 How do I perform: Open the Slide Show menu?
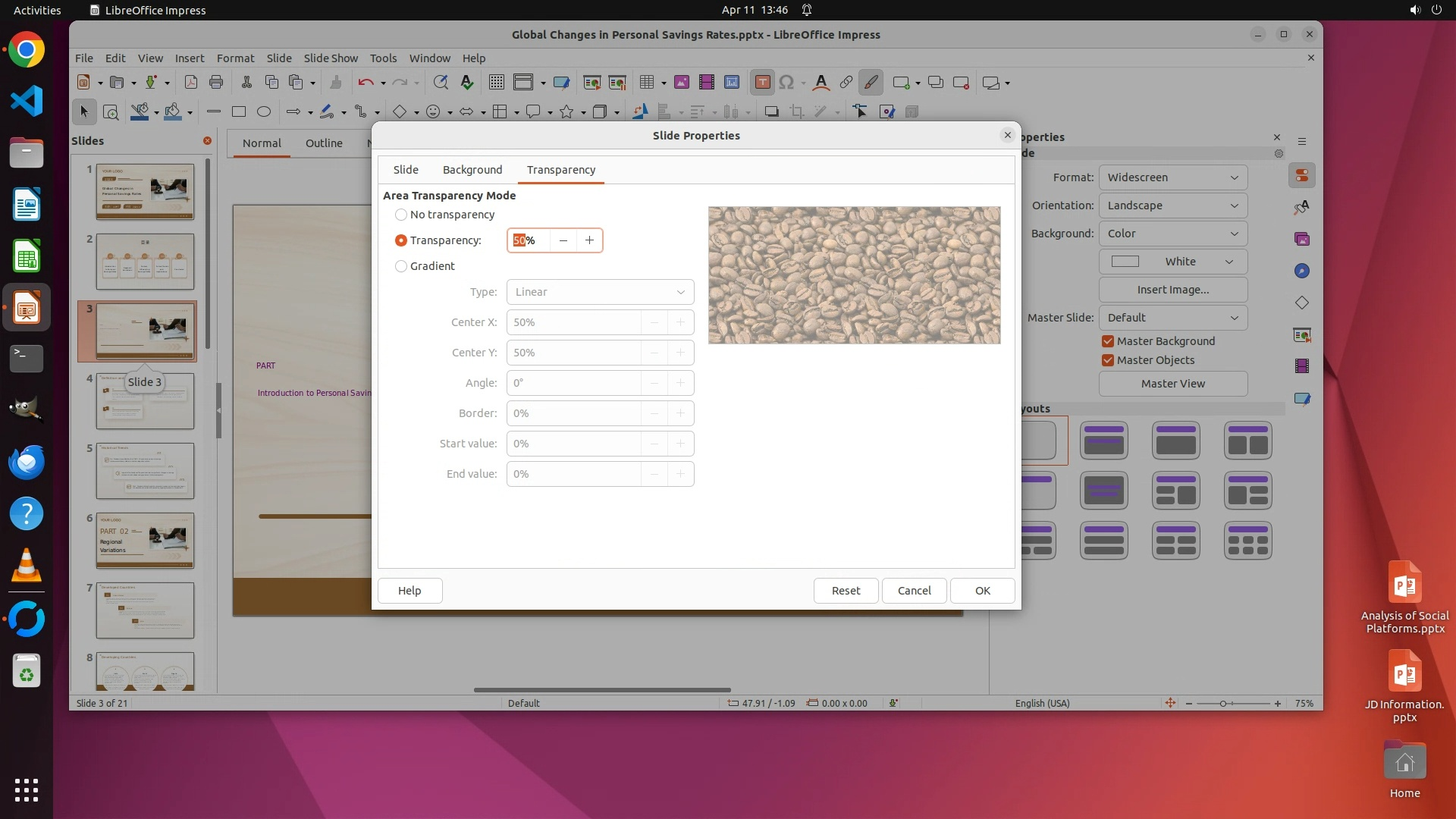pos(330,58)
